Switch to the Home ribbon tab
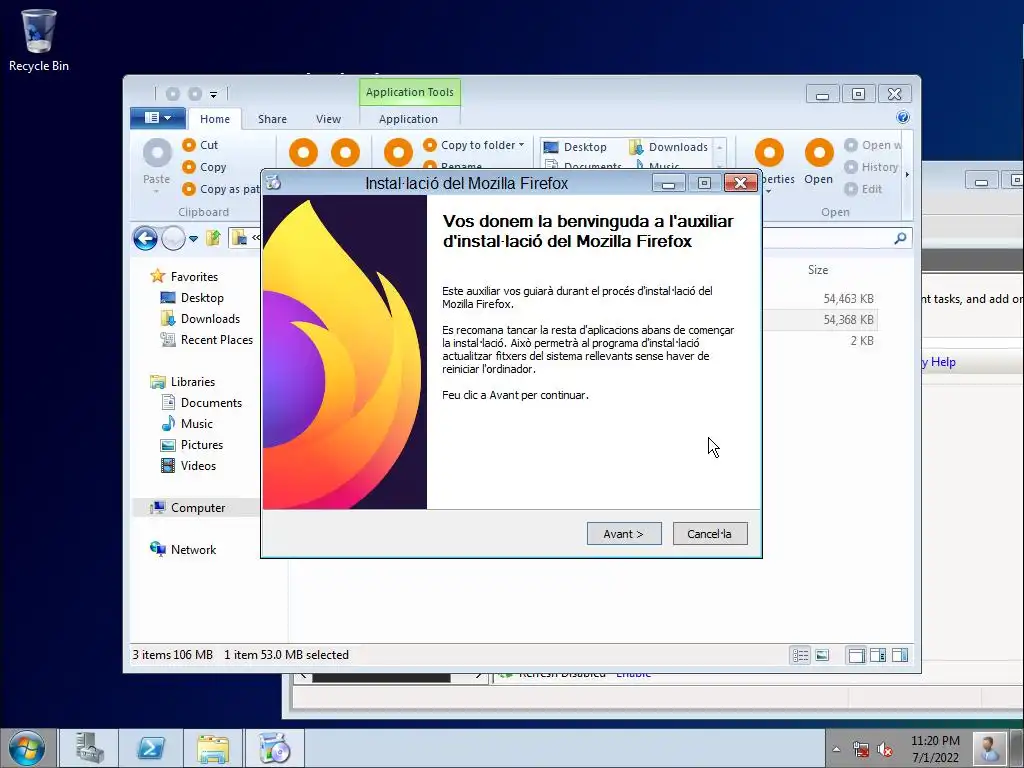1024x768 pixels. (215, 119)
